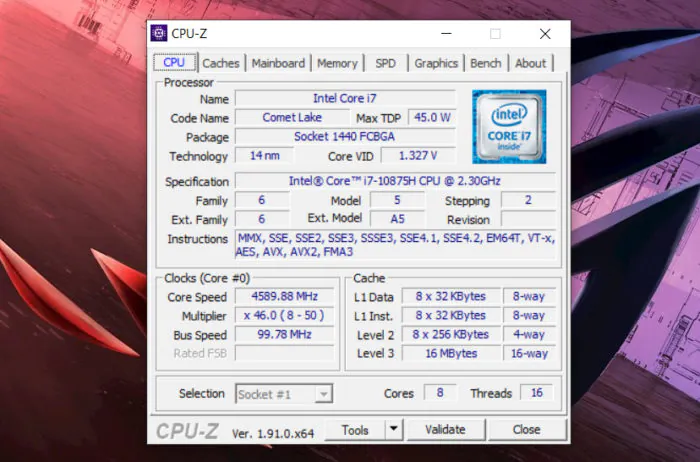
Task: Click the L1 Data 8 x 32 KBytes value
Action: [x=450, y=296]
